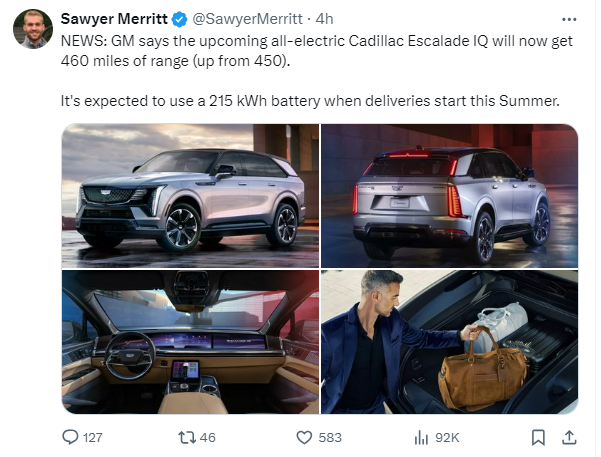Click the 4h timestamp
Viewport: 601px width, 457px height.
324,19
